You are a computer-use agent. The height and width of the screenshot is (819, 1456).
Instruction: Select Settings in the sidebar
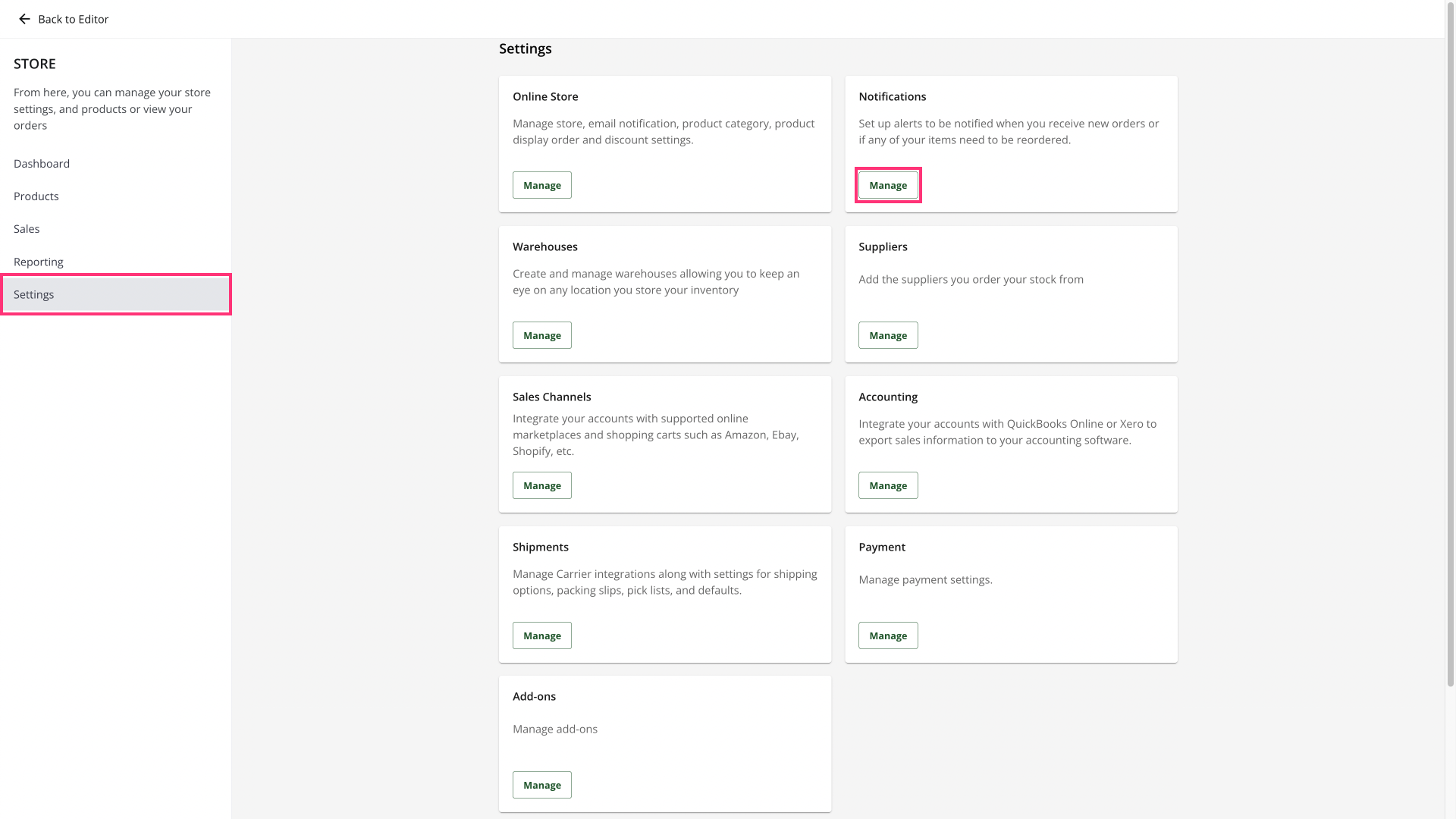(x=34, y=294)
